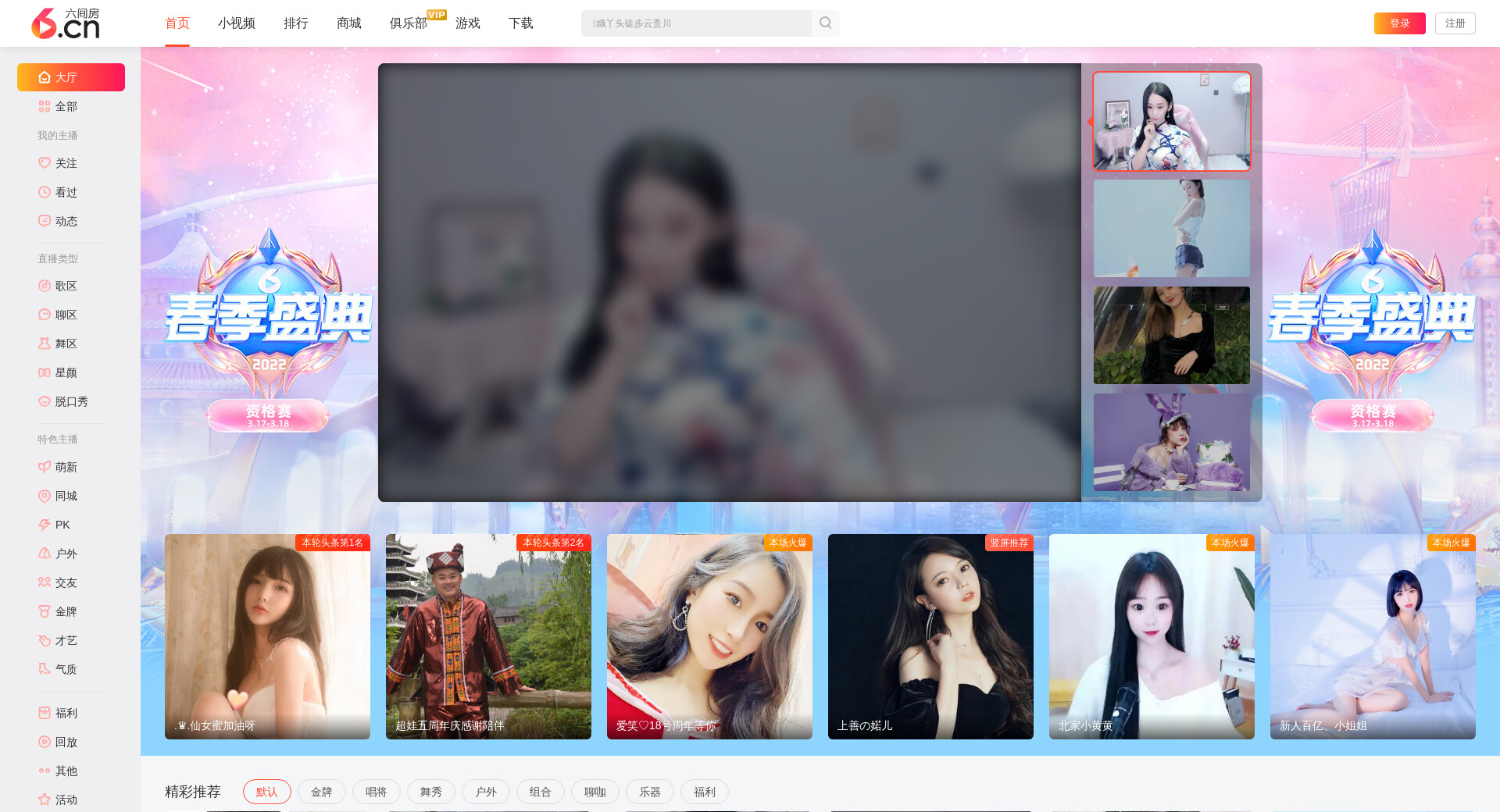The height and width of the screenshot is (812, 1500).
Task: Click the 6.cn site logo
Action: (66, 23)
